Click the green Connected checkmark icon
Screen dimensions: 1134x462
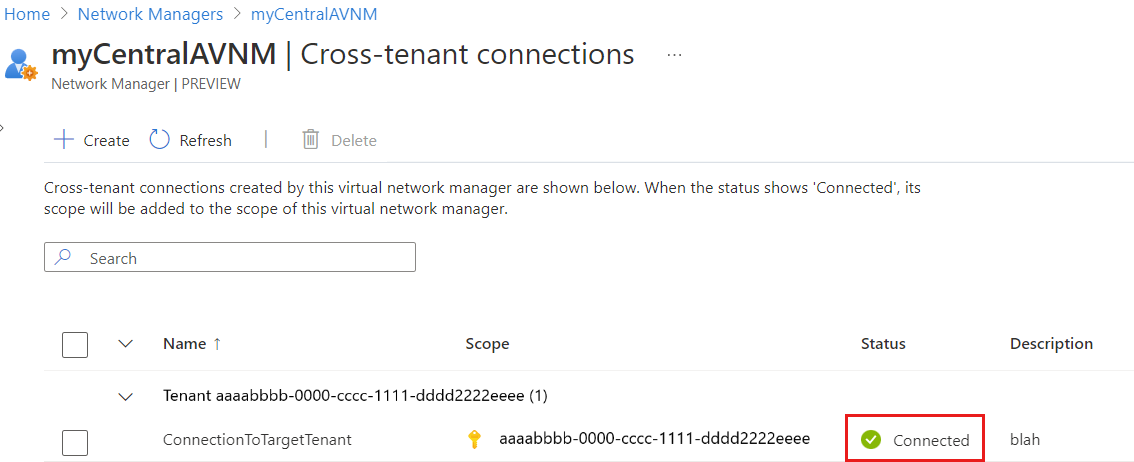(871, 439)
